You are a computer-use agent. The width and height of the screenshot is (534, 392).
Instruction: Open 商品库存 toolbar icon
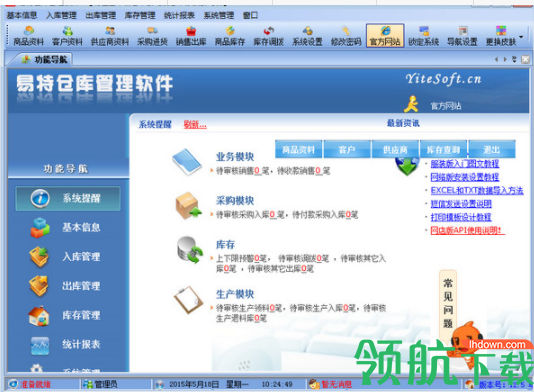point(230,36)
